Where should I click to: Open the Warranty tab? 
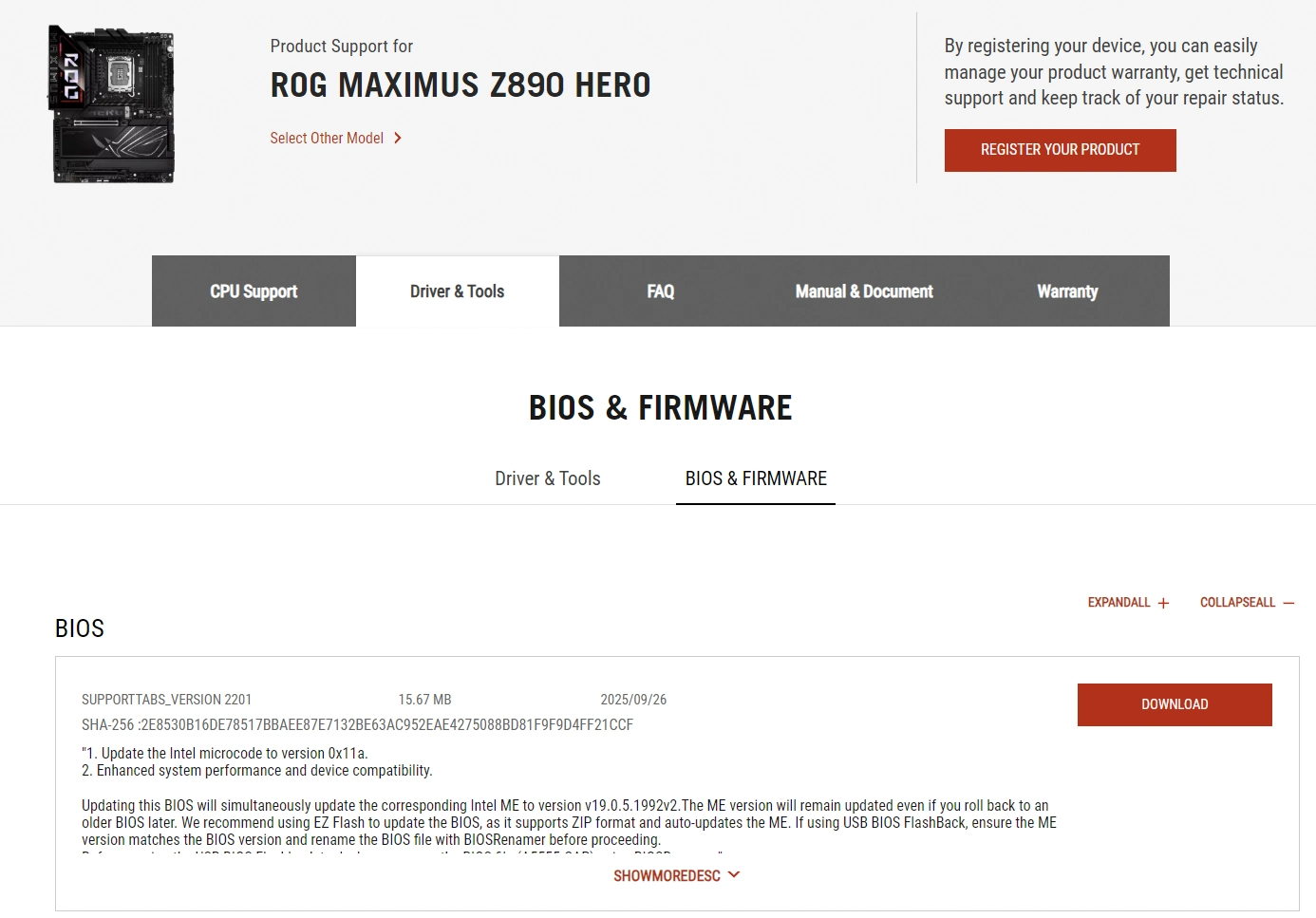coord(1066,290)
